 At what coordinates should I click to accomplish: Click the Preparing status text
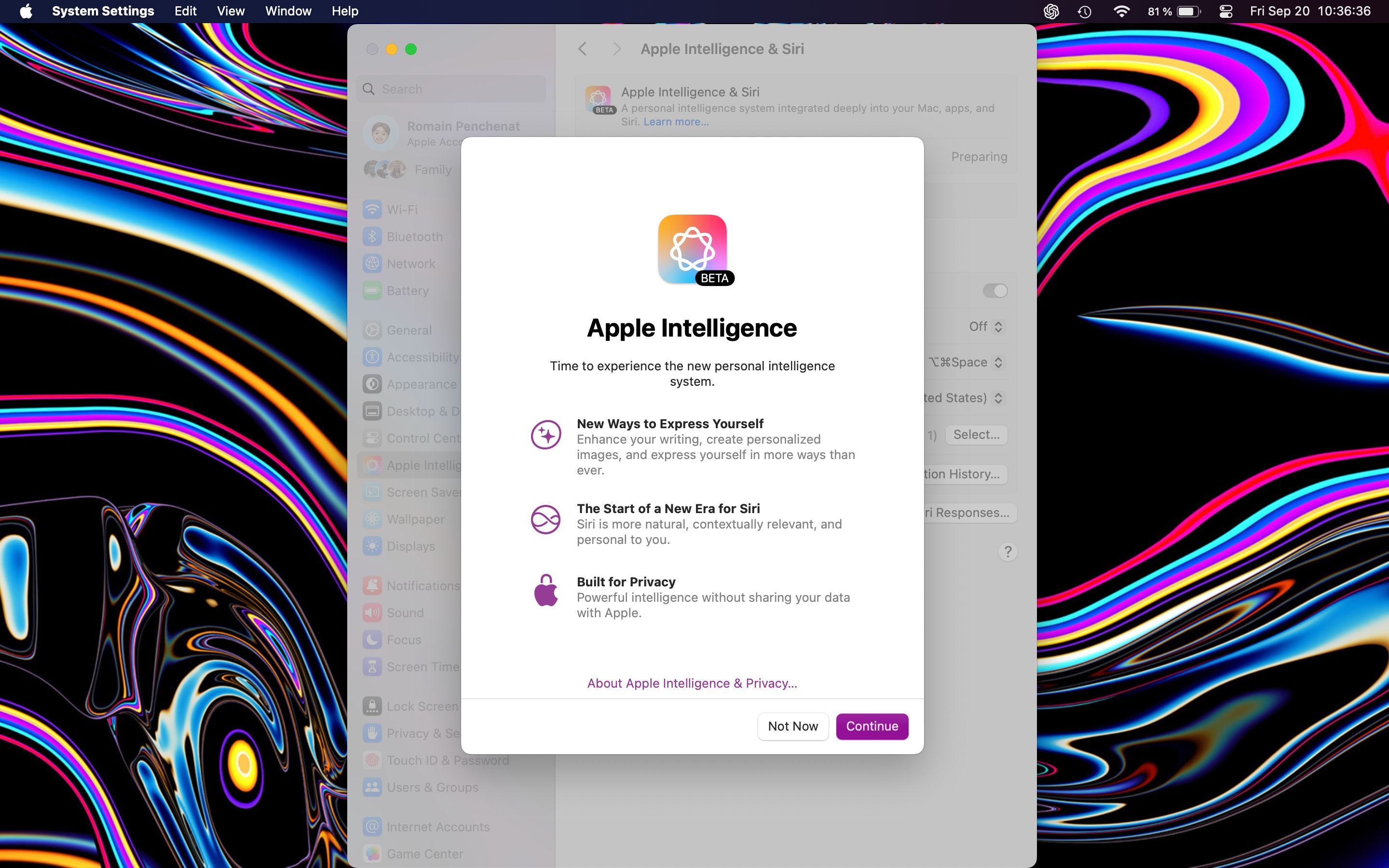point(979,157)
